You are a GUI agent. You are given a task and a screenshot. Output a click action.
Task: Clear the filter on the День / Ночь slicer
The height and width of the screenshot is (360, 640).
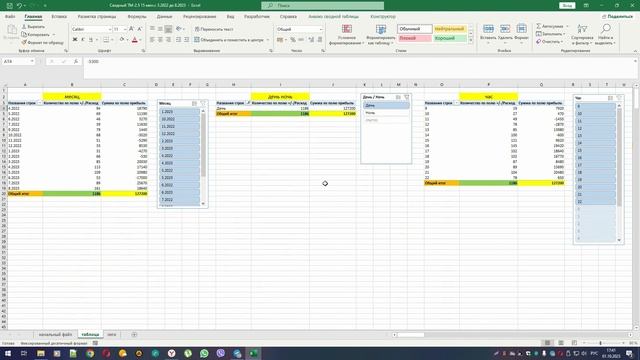point(407,97)
